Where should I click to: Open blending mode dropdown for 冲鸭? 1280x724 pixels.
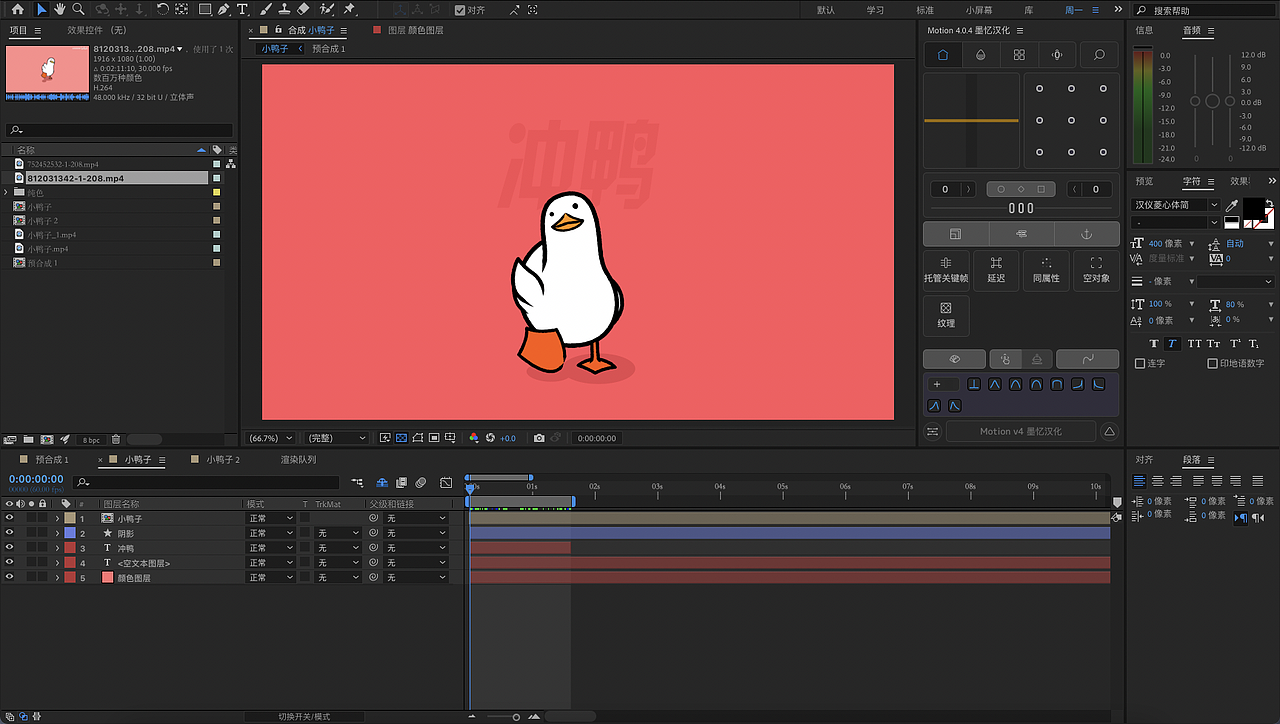[270, 548]
